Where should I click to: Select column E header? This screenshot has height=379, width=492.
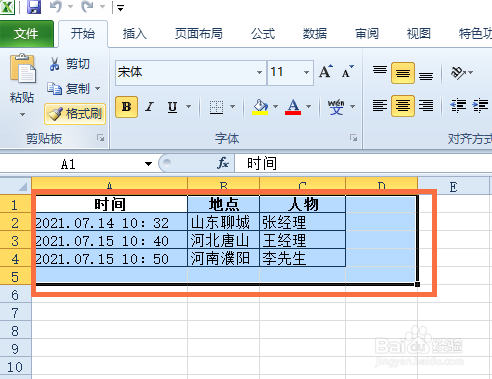click(x=453, y=186)
